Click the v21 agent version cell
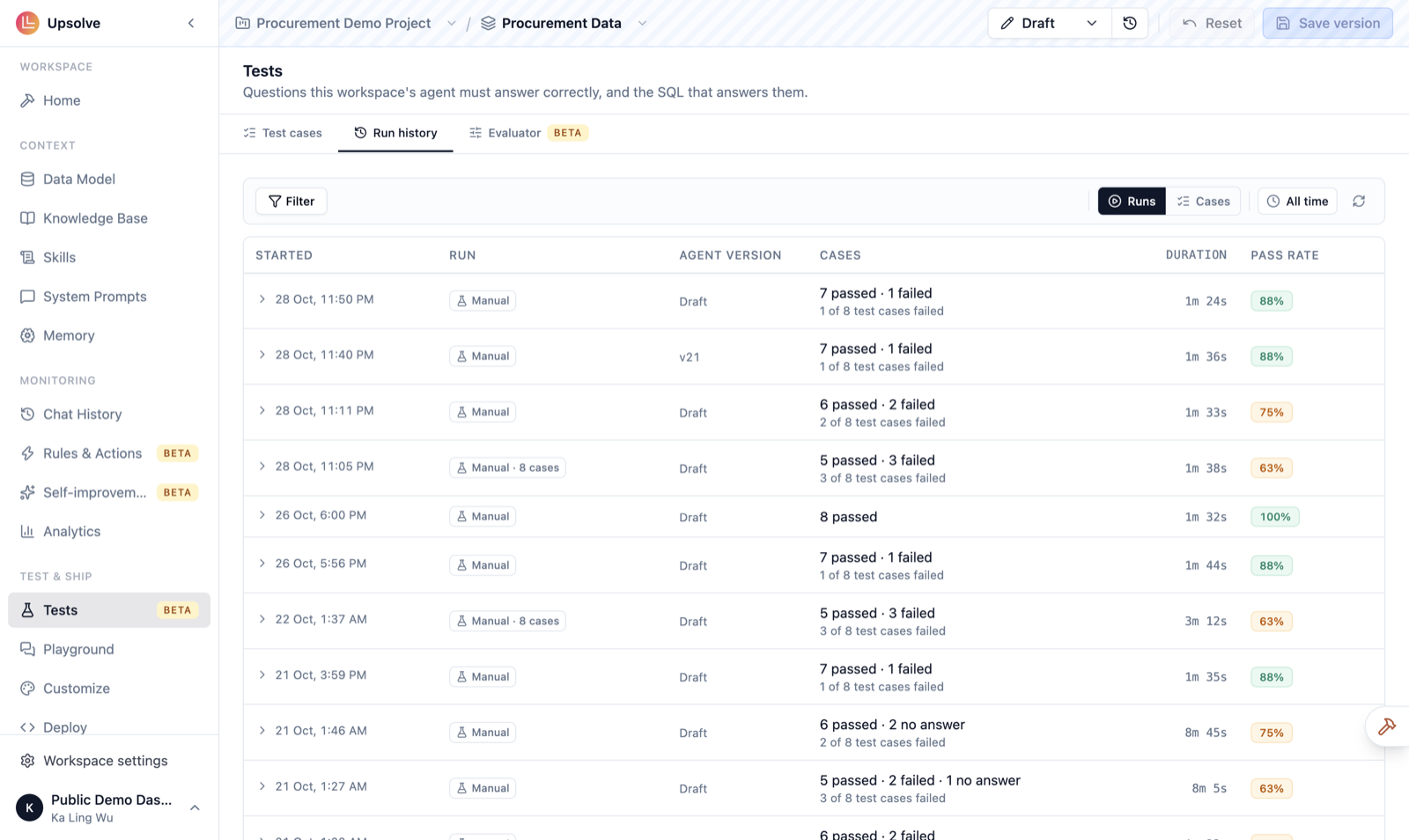1409x840 pixels. (x=690, y=357)
